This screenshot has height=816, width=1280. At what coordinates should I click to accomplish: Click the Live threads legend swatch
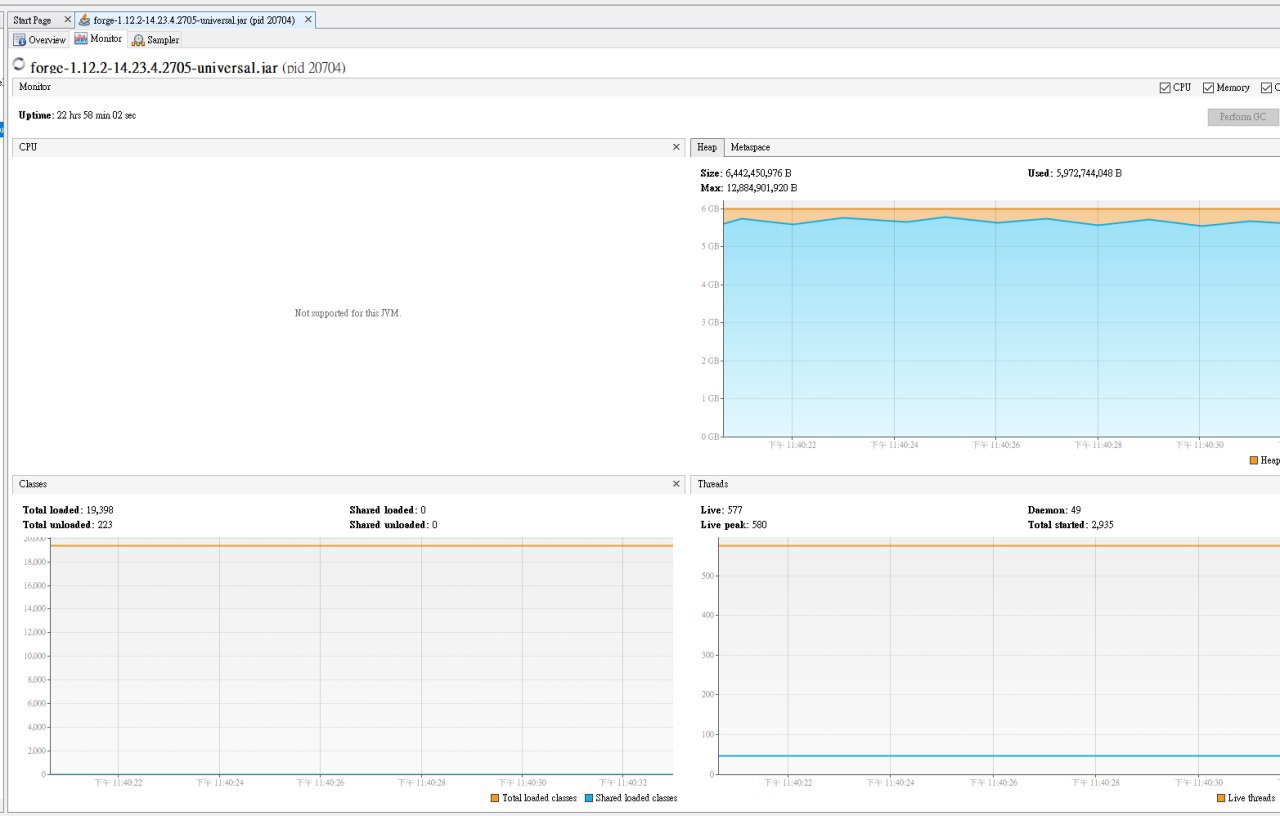coord(1221,798)
